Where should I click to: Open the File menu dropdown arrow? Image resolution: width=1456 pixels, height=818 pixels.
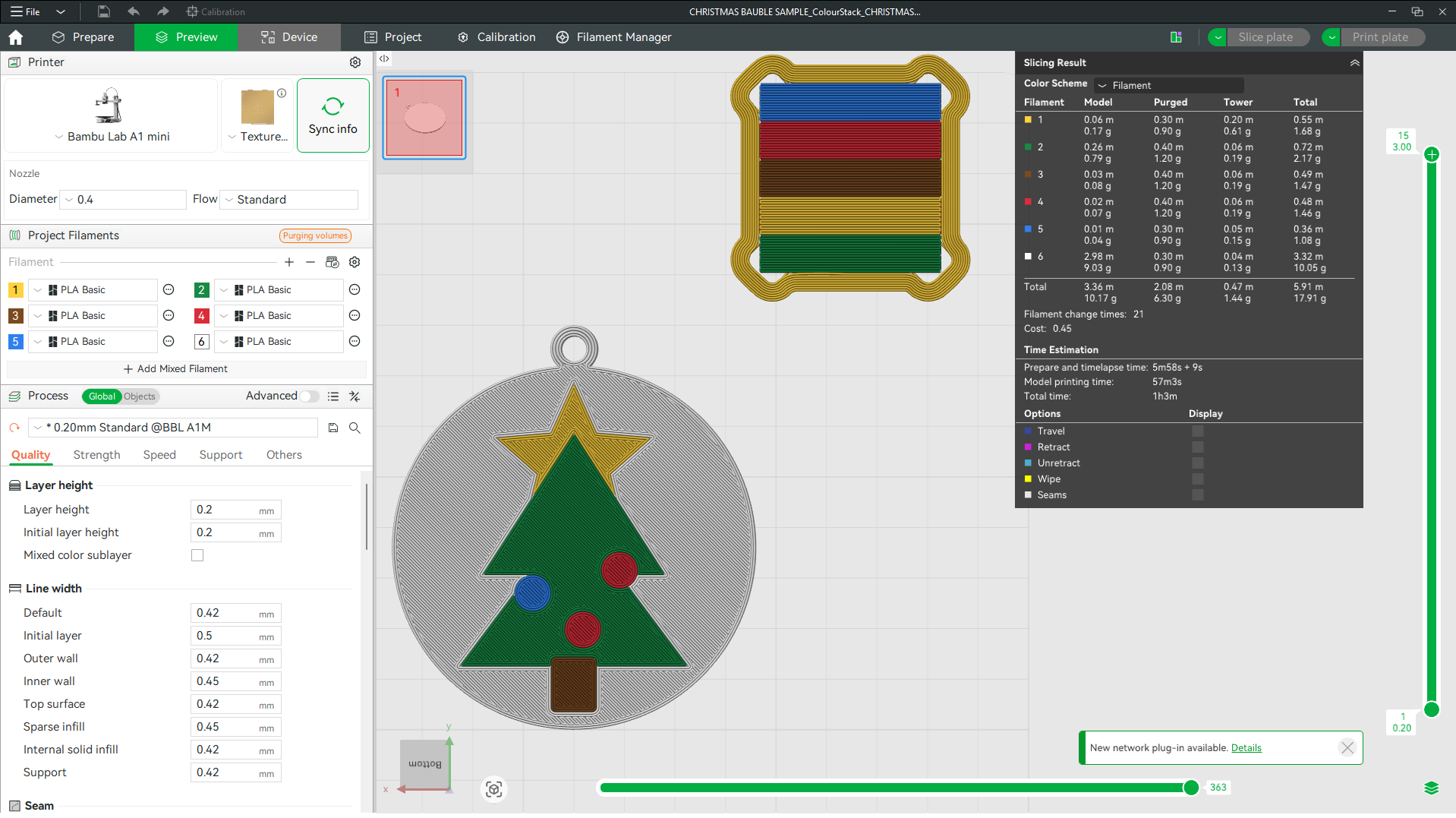click(x=61, y=11)
